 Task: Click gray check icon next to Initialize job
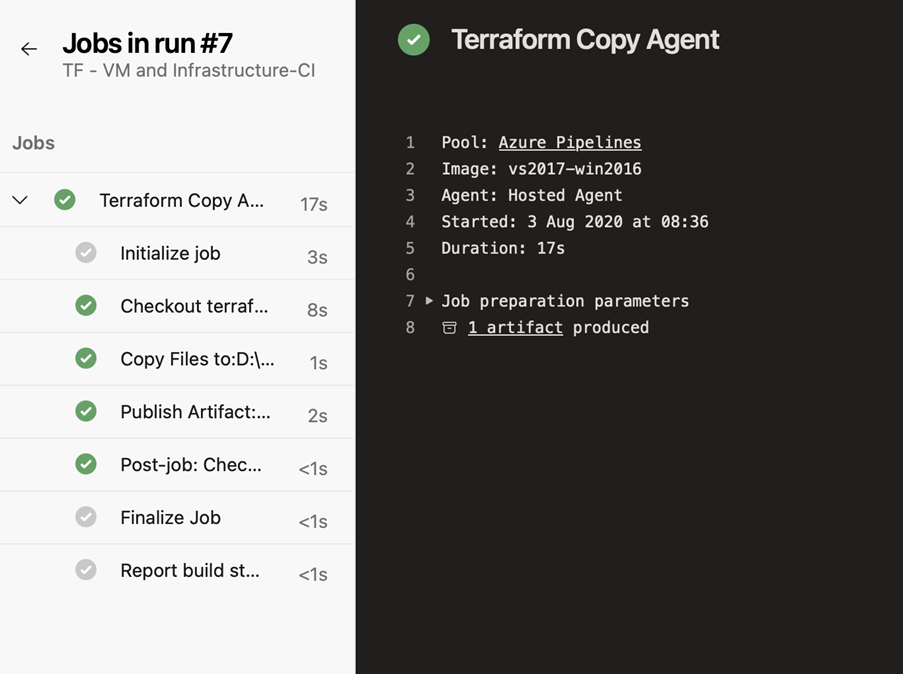click(x=86, y=252)
